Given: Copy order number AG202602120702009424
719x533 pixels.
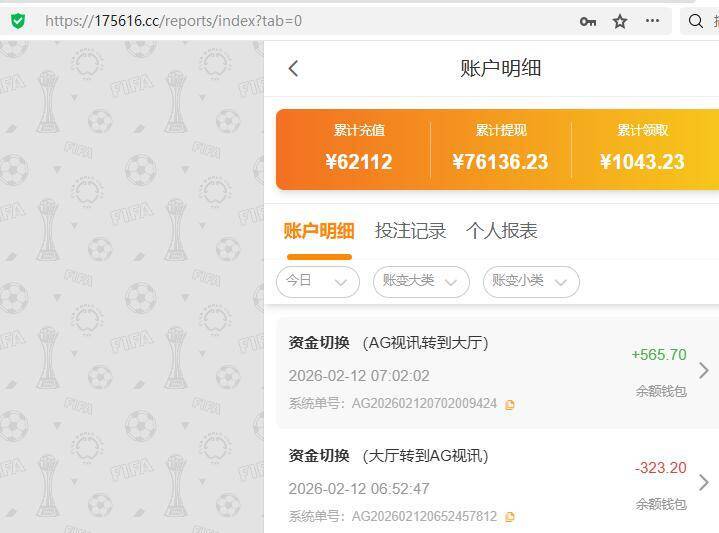Looking at the screenshot, I should (510, 405).
